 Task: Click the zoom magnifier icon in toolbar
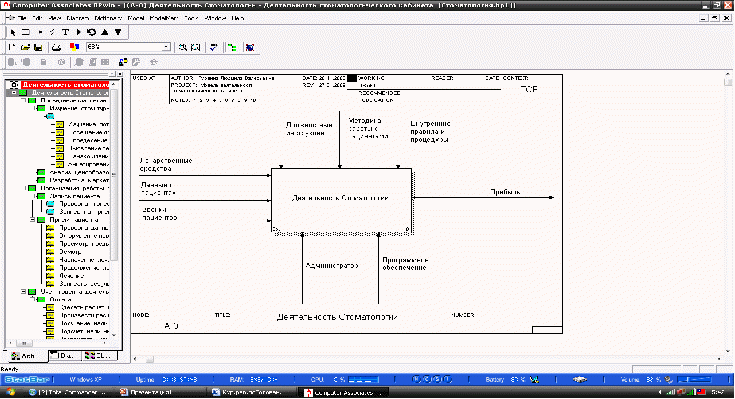tap(183, 47)
